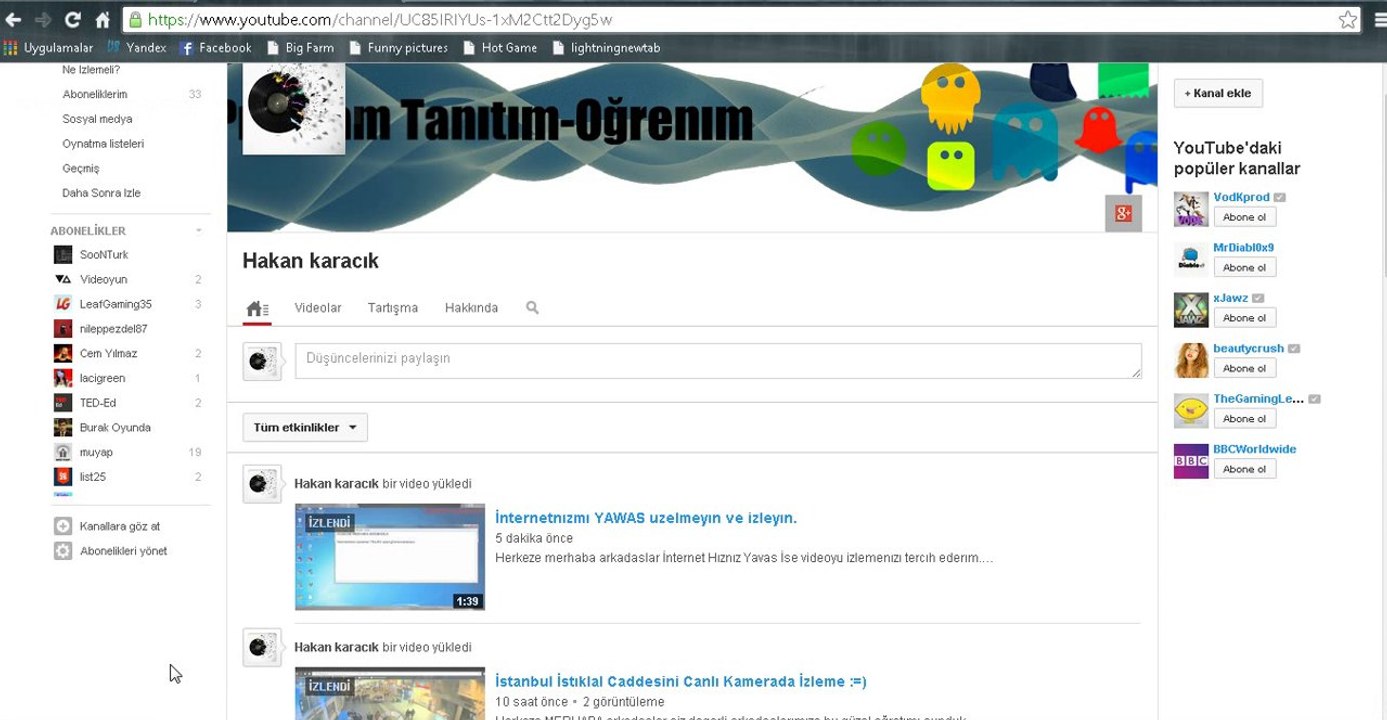The width and height of the screenshot is (1387, 720).
Task: Open Daha Sonra İzle in the sidebar
Action: [x=101, y=193]
